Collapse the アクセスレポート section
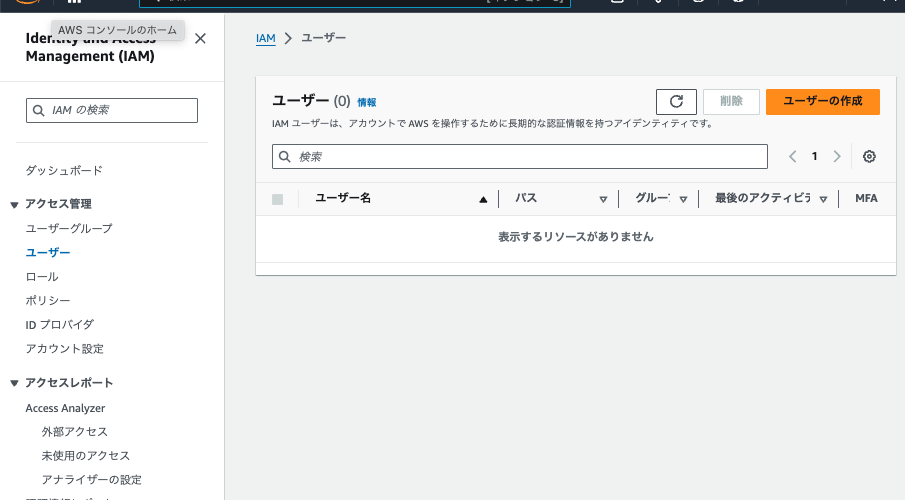905x500 pixels. (14, 383)
